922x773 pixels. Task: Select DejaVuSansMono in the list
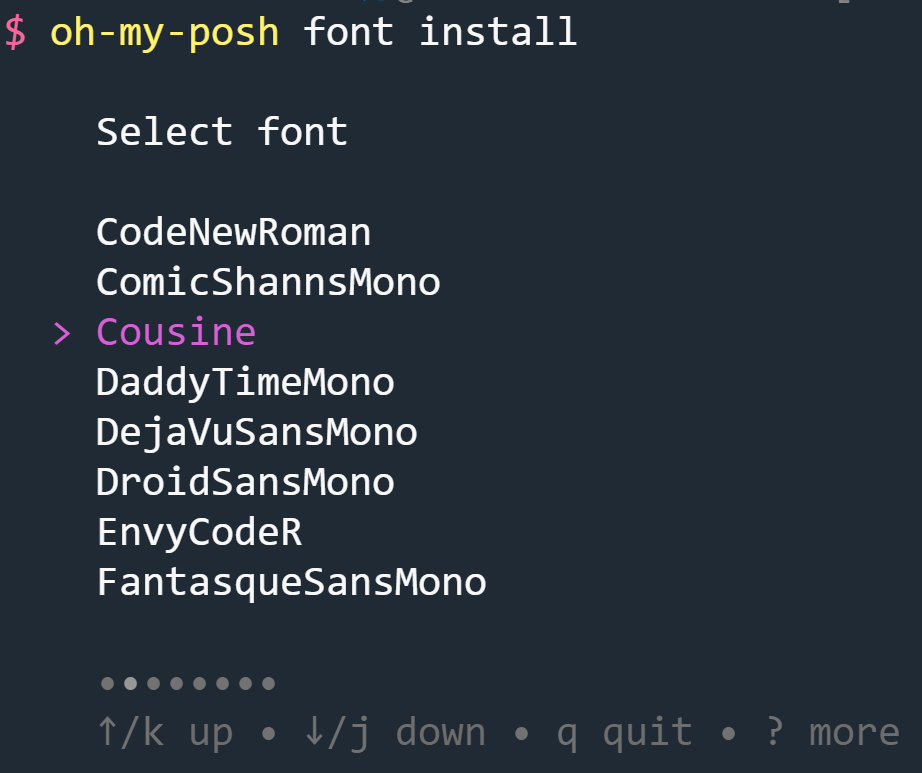click(x=256, y=433)
